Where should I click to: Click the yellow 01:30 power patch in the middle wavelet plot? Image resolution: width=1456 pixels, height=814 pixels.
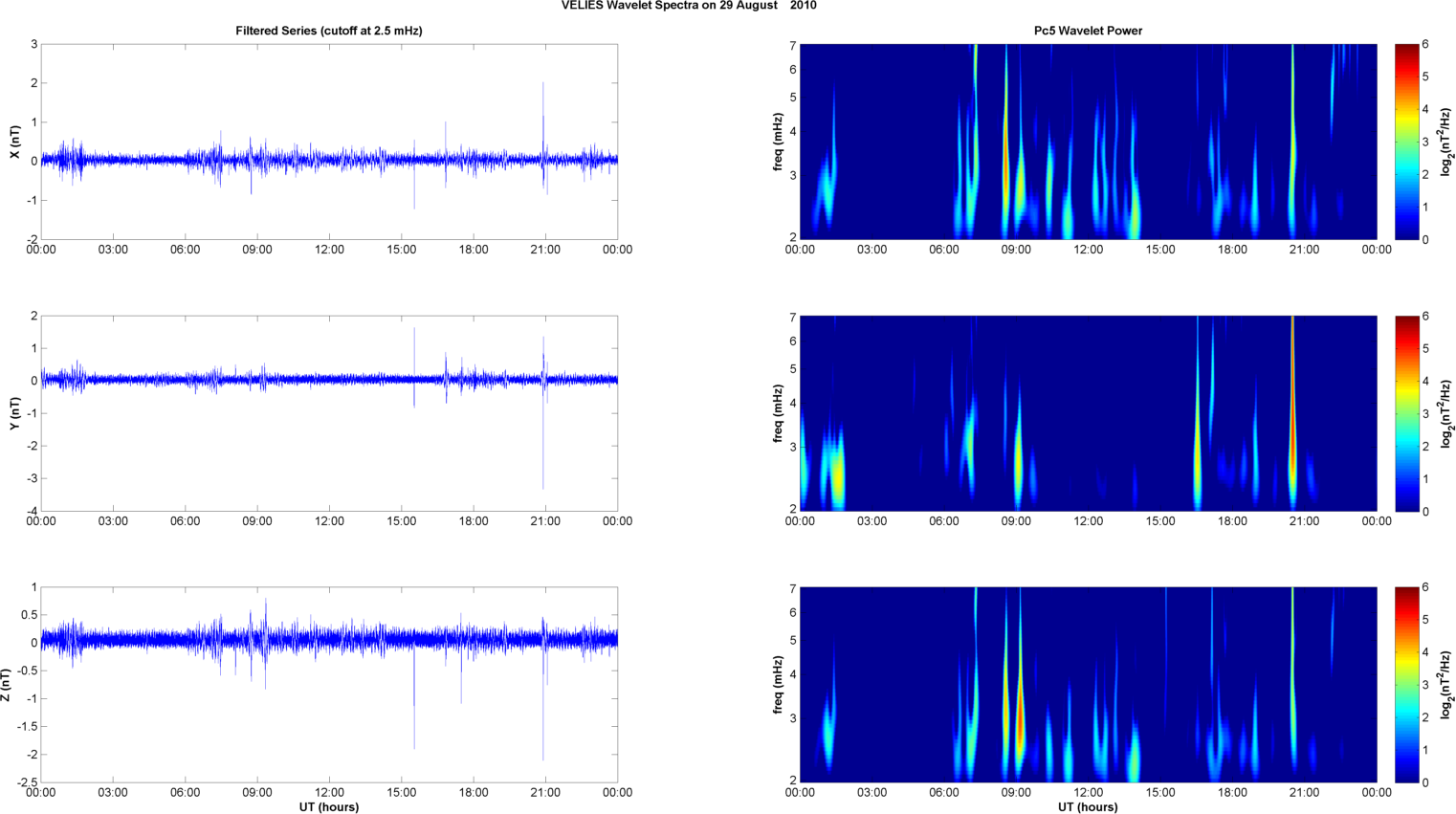tap(837, 473)
